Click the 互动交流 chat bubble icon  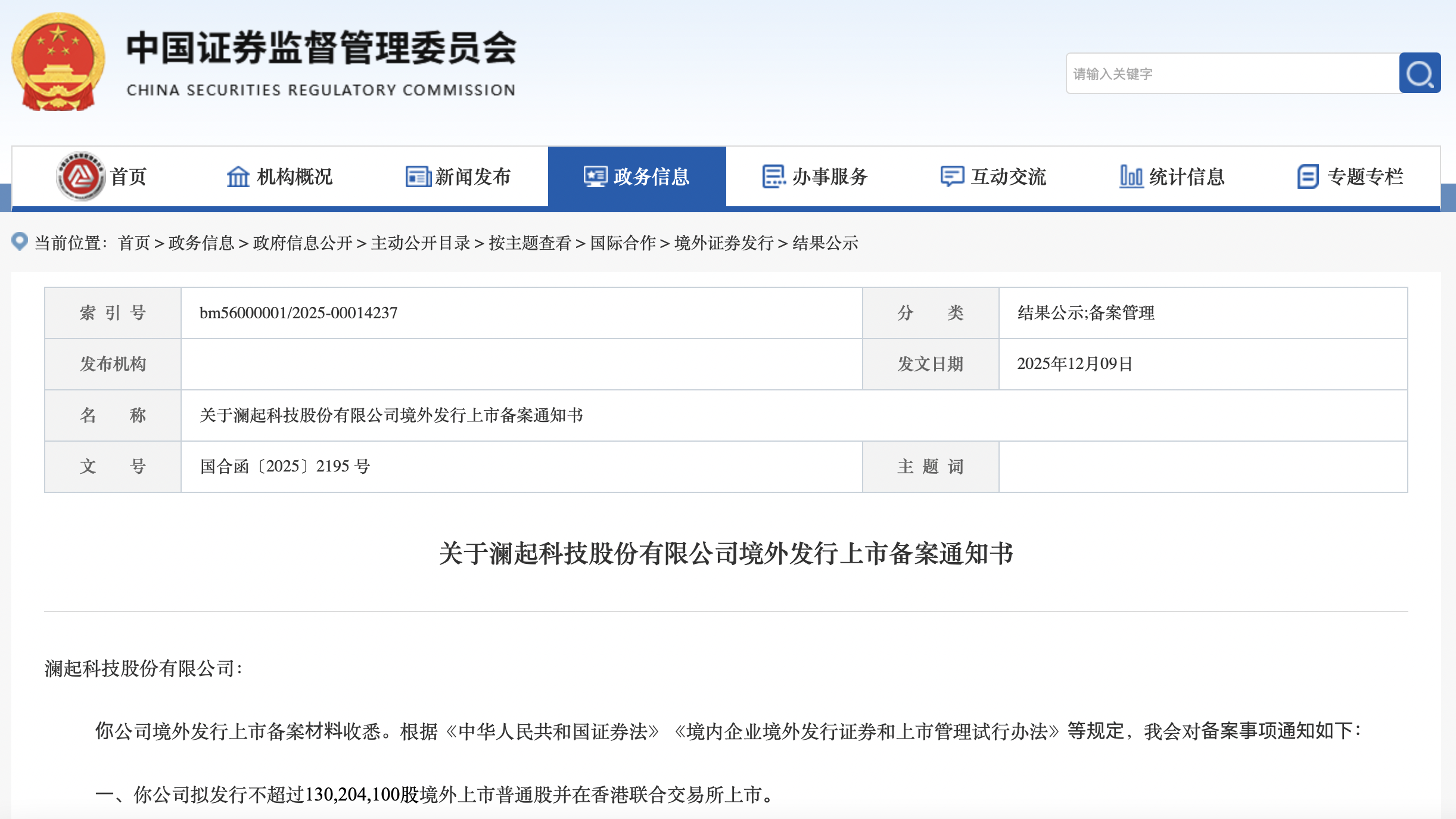point(951,176)
